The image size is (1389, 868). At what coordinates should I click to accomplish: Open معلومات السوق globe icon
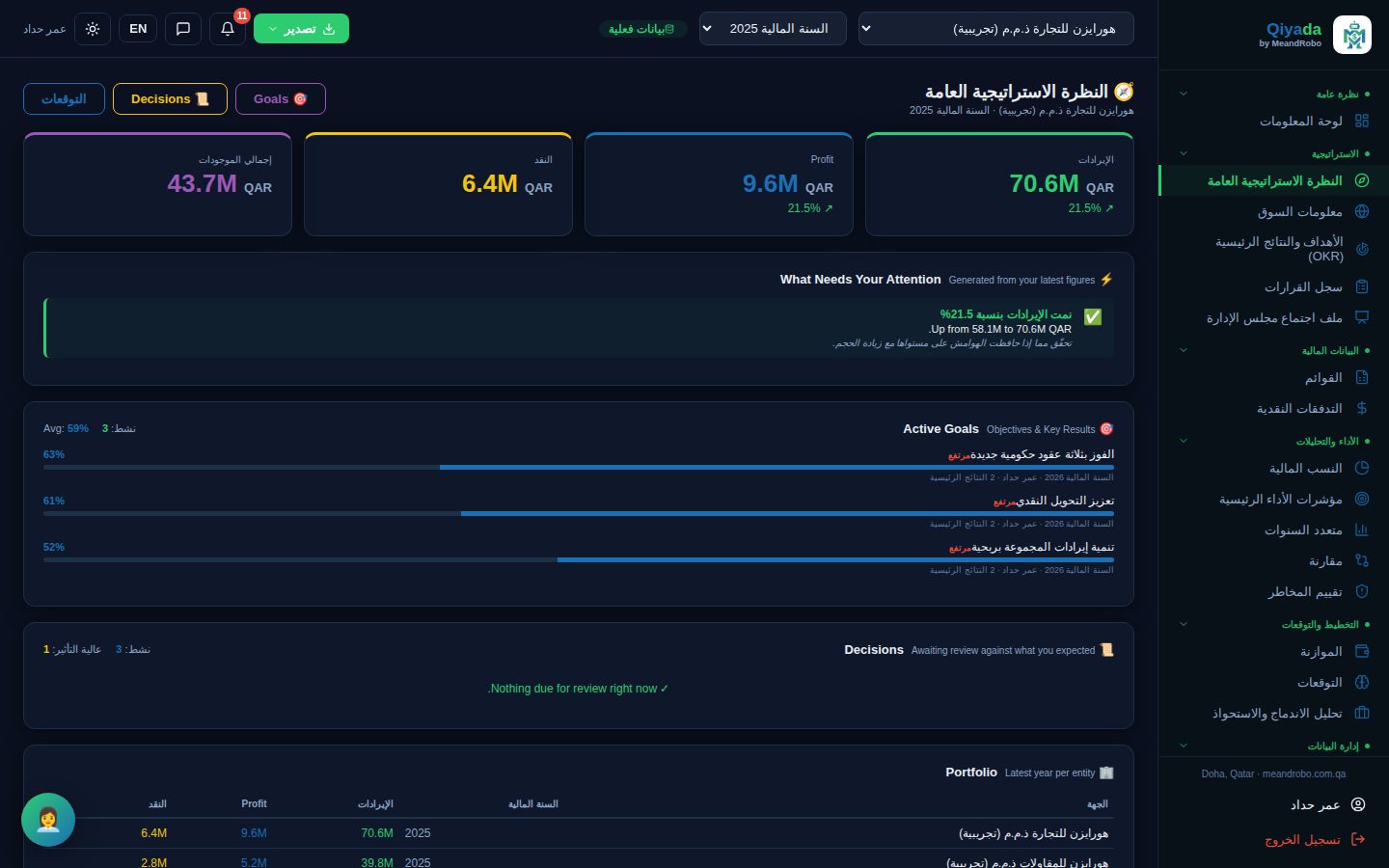[x=1362, y=211]
